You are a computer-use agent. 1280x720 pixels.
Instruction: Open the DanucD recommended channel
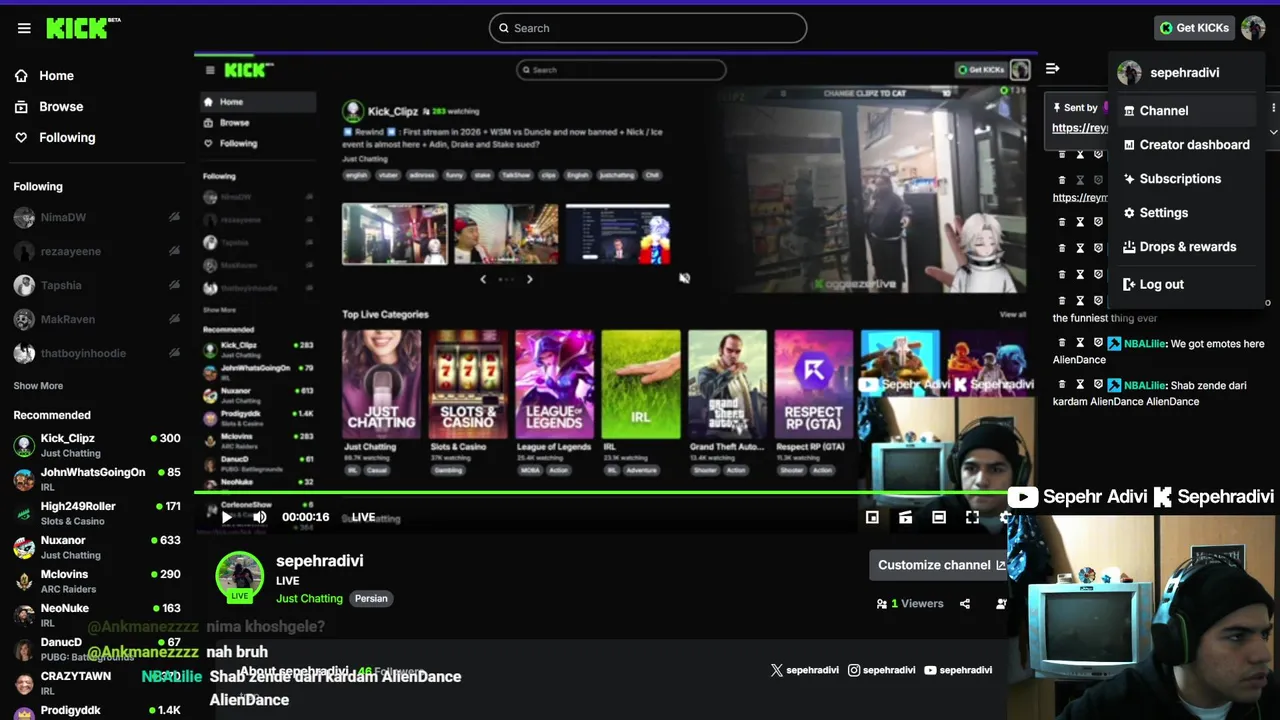96,649
